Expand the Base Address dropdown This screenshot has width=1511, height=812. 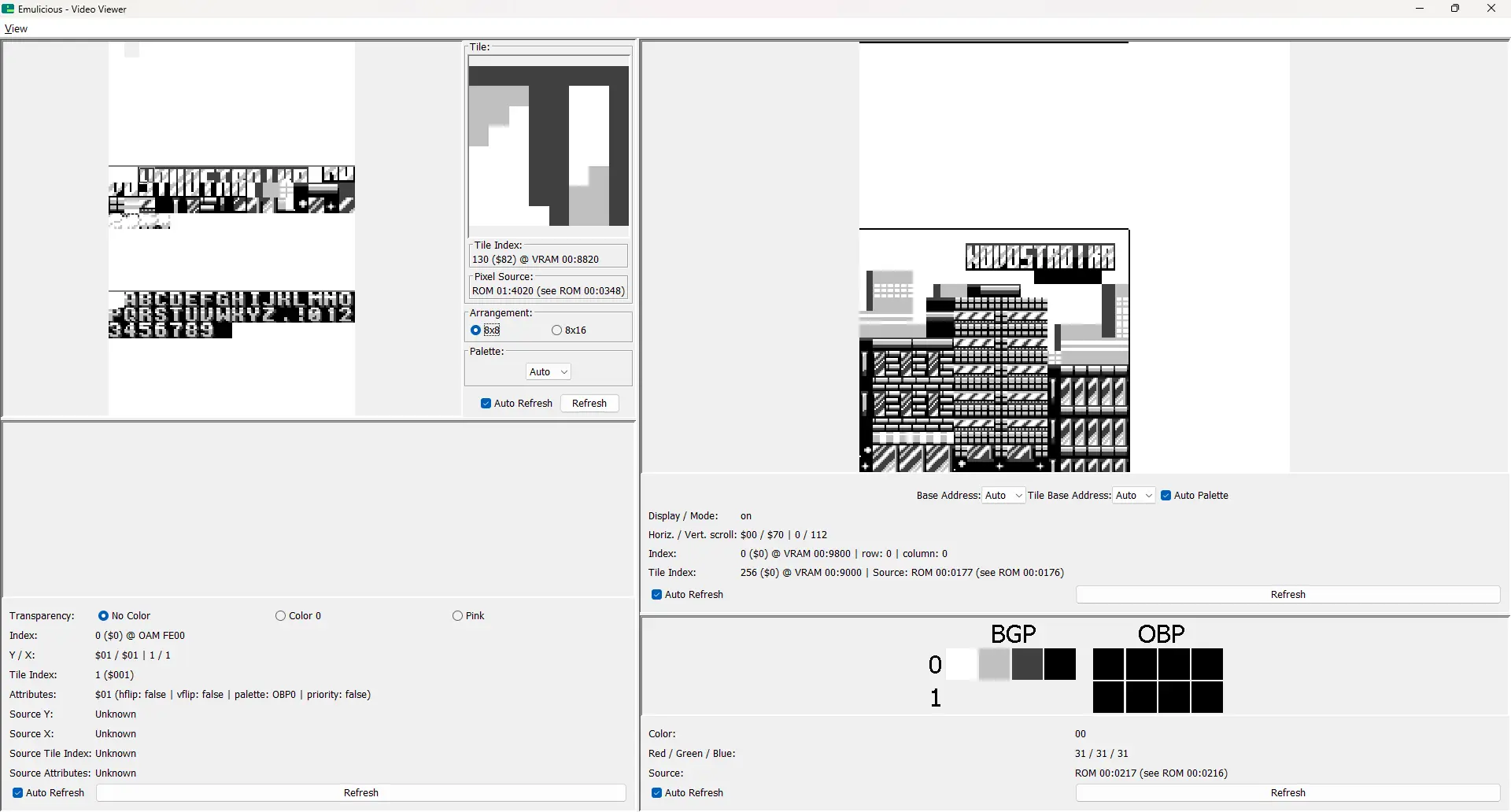pos(1003,496)
